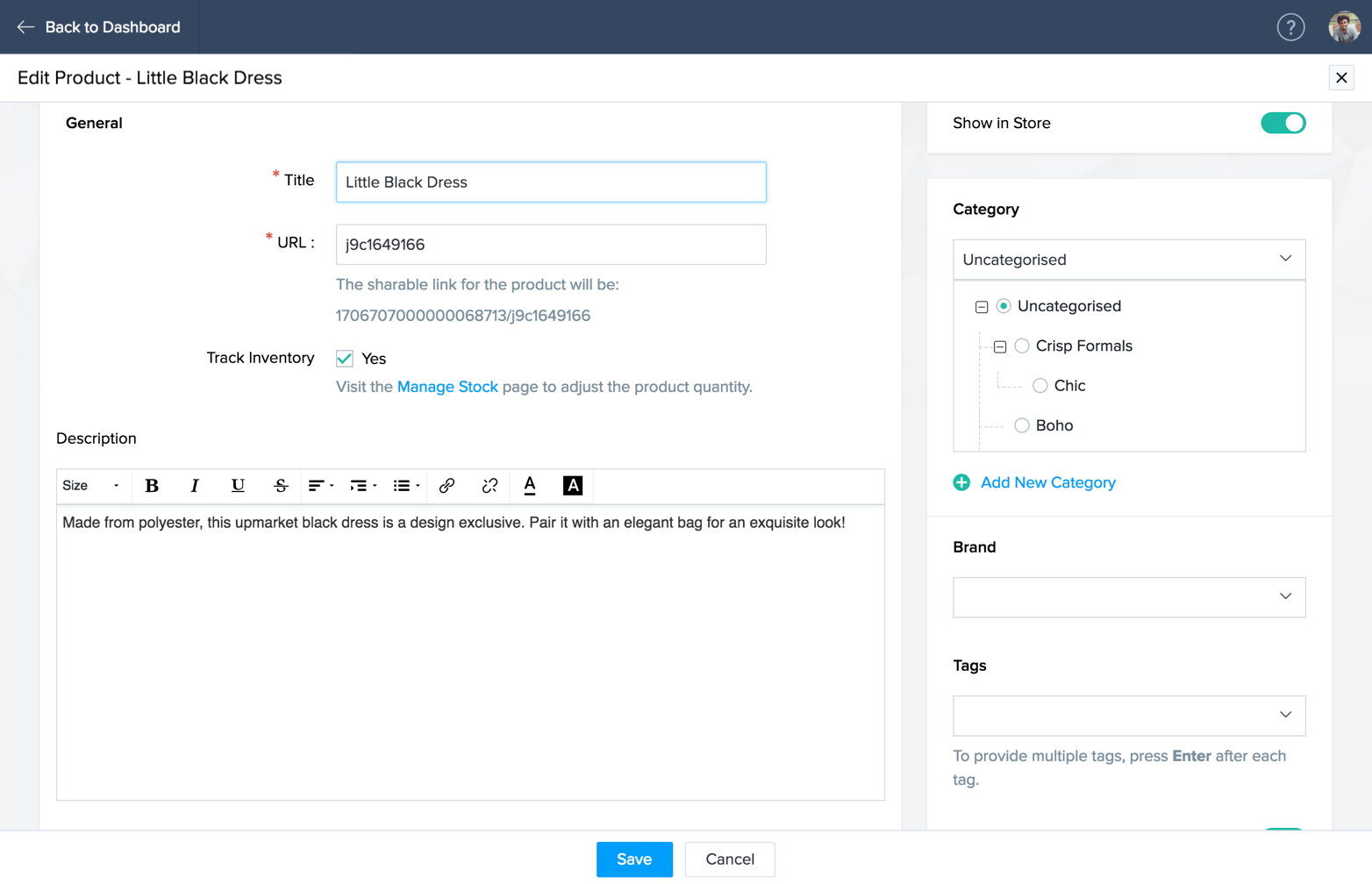Image resolution: width=1372 pixels, height=884 pixels.
Task: Apply strikethrough formatting
Action: click(281, 486)
